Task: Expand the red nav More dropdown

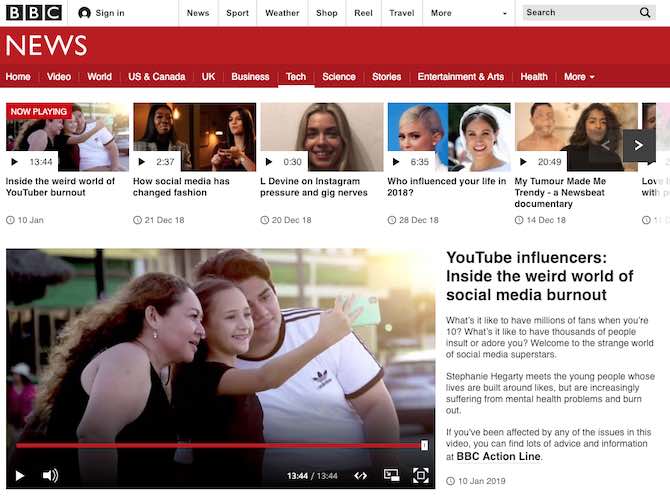Action: [x=579, y=77]
